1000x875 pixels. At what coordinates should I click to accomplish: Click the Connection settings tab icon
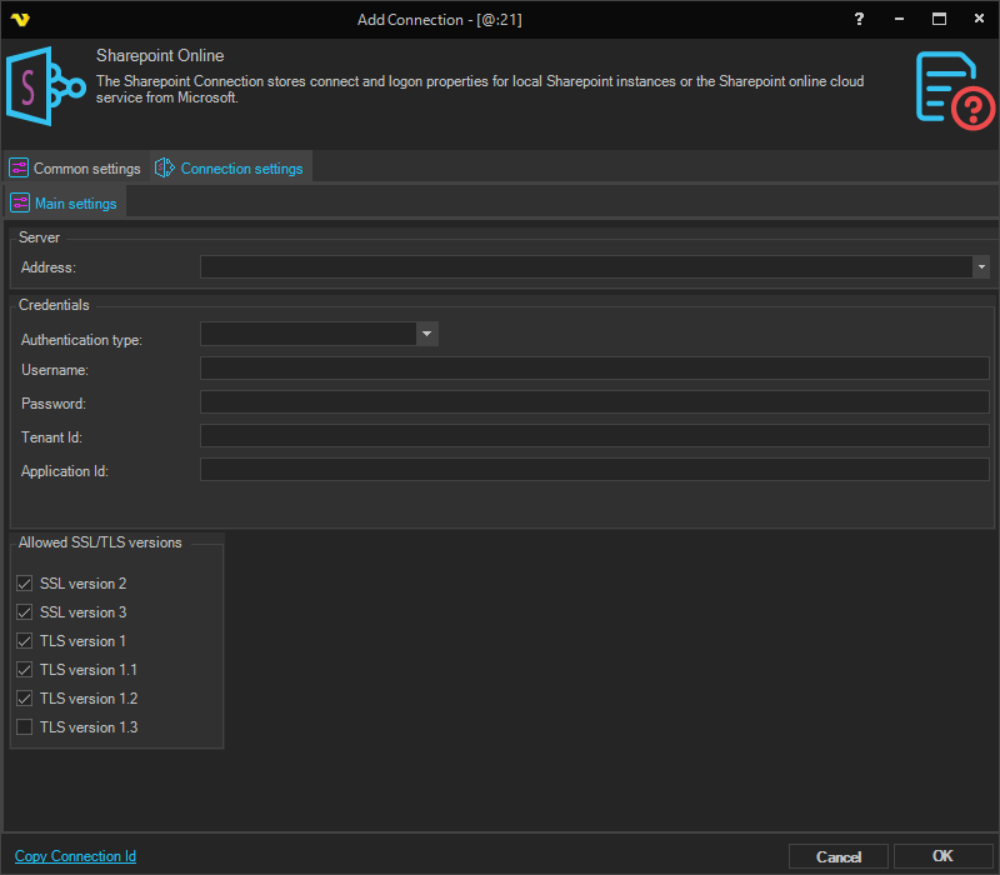tap(165, 168)
